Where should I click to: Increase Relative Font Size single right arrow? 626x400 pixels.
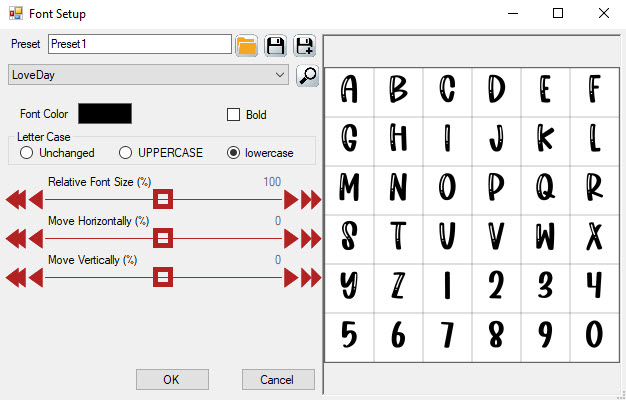[291, 200]
